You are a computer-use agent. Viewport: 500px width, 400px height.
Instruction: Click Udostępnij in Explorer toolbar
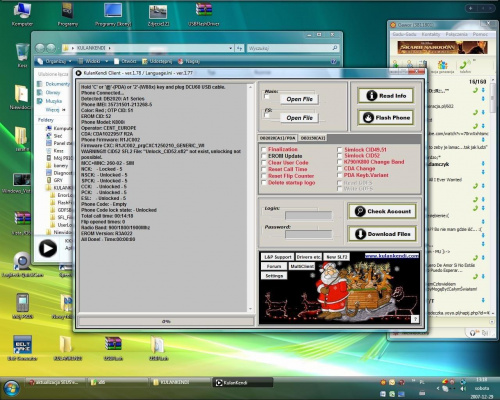pyautogui.click(x=157, y=61)
